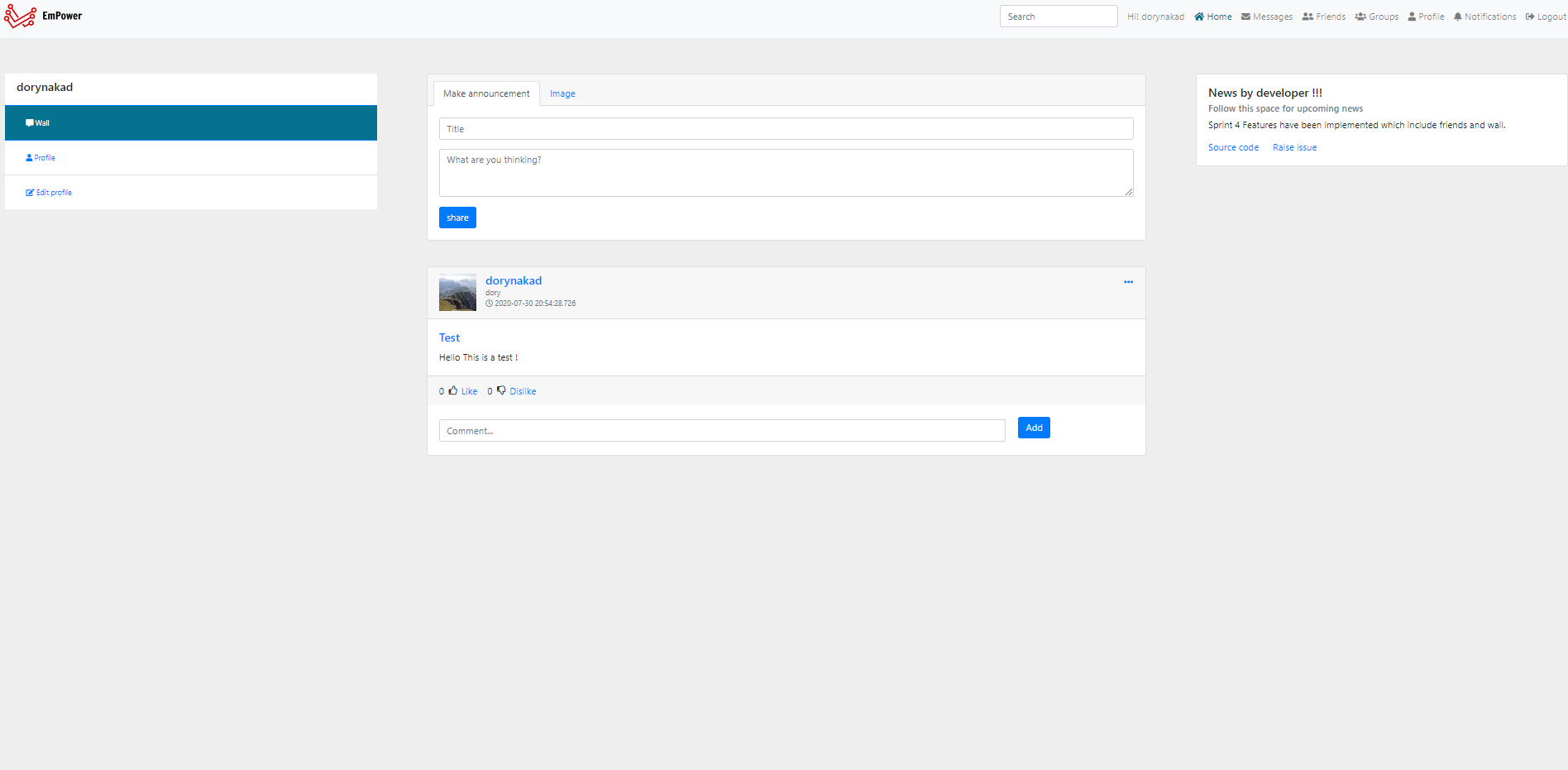
Task: Click the Search input field
Action: pos(1059,17)
